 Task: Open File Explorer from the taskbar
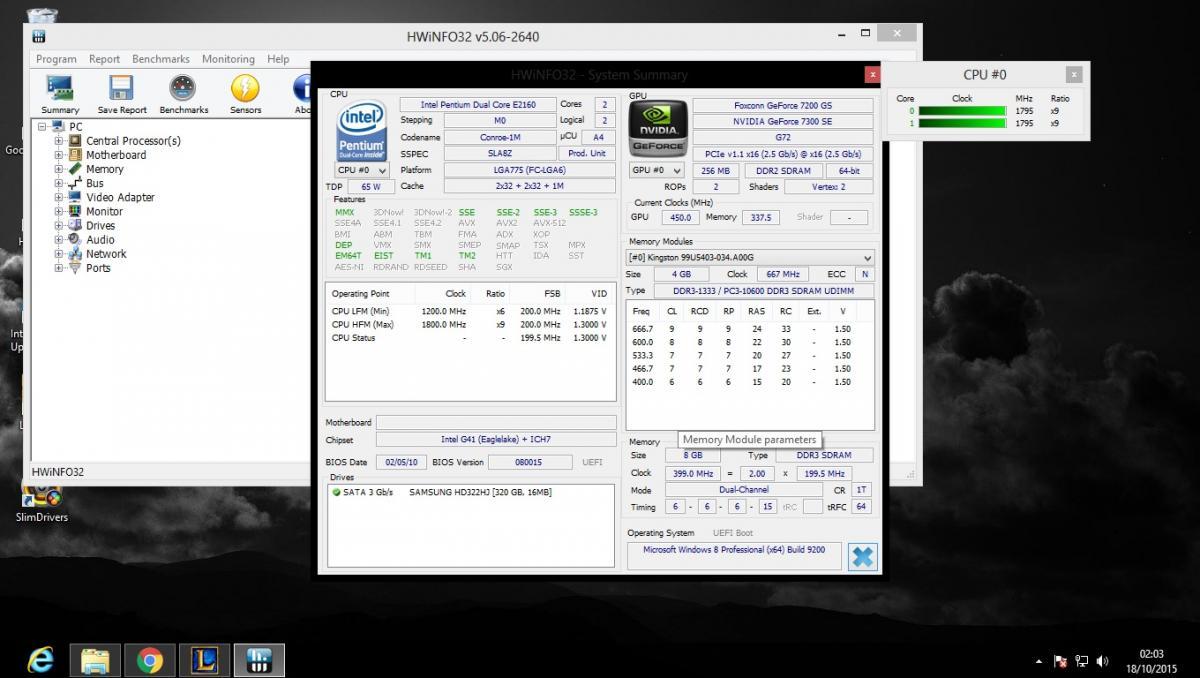click(x=95, y=659)
